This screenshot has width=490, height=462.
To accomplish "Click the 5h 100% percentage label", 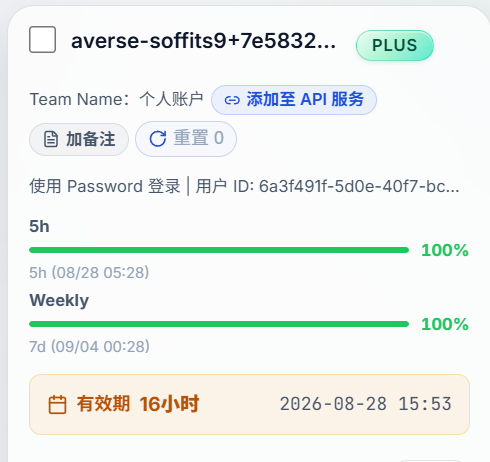I will click(x=445, y=250).
